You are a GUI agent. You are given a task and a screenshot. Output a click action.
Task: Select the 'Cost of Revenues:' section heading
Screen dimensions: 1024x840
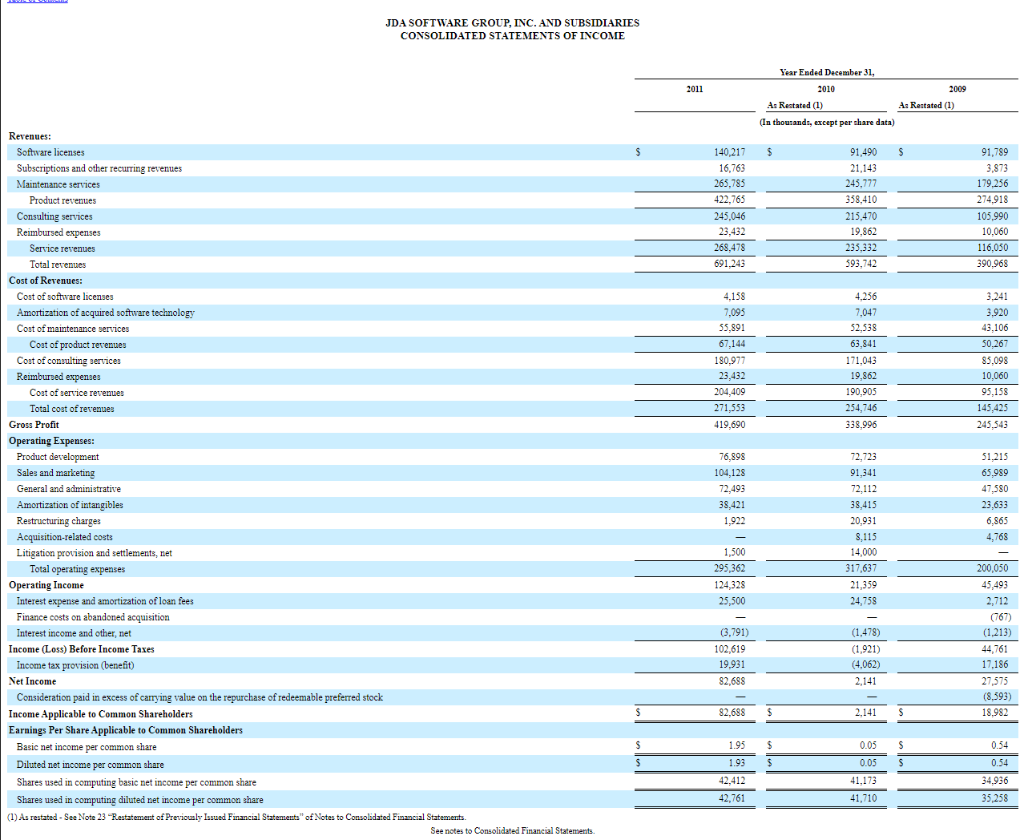46,280
